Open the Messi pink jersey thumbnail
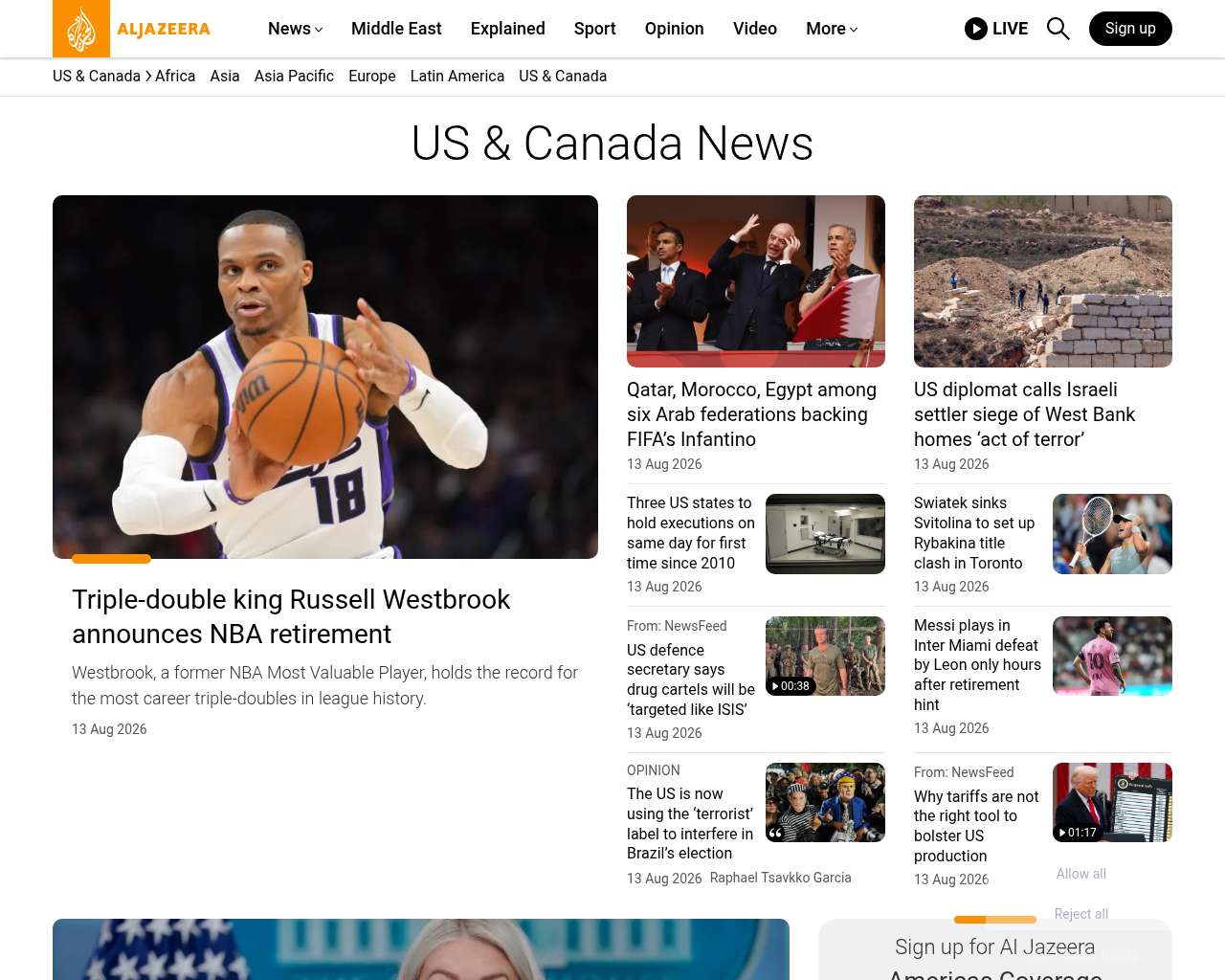 [x=1112, y=656]
